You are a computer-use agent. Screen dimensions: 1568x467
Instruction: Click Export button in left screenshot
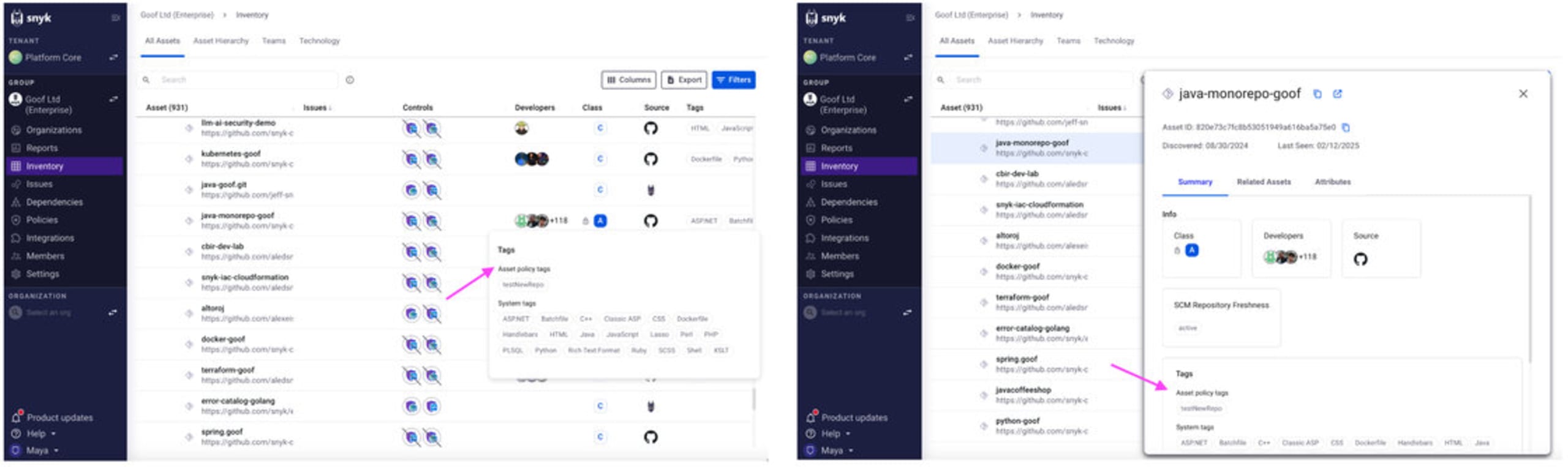(684, 80)
